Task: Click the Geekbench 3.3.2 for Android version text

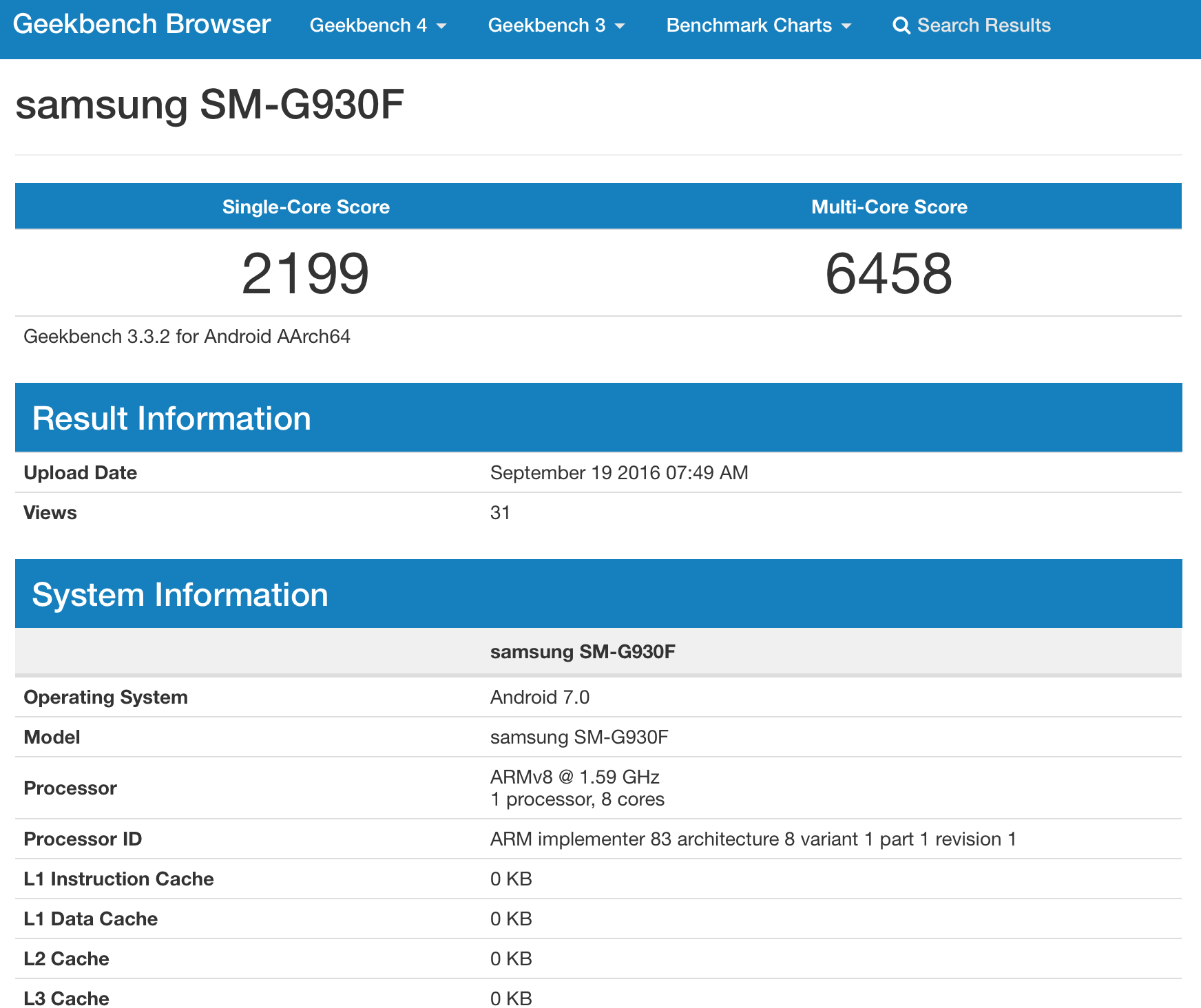Action: pos(187,336)
